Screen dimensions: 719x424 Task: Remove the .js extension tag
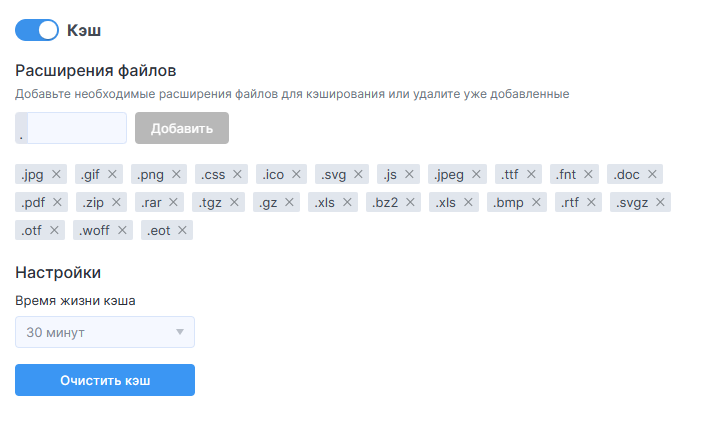(409, 174)
